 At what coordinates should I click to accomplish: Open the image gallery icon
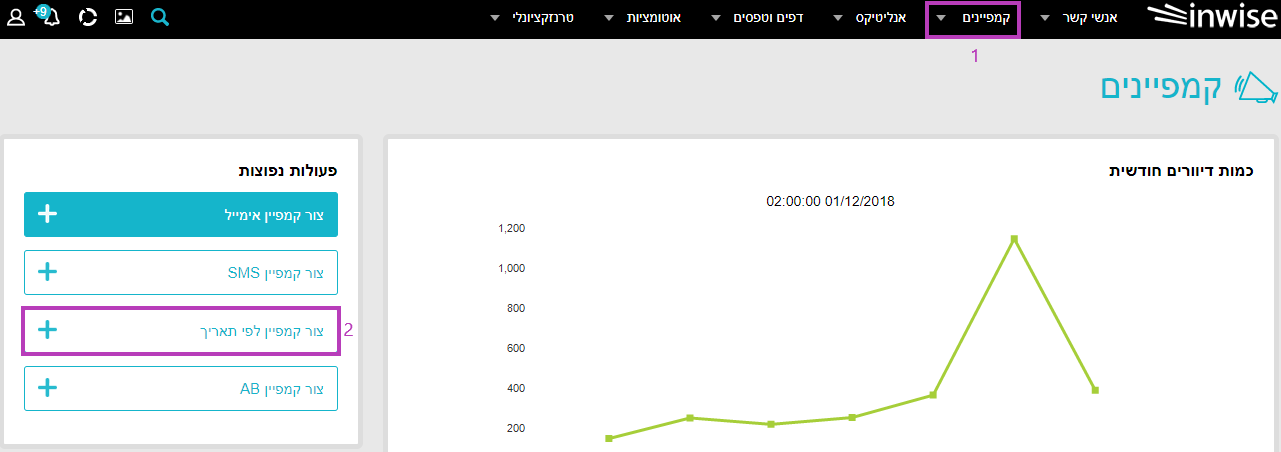(124, 18)
